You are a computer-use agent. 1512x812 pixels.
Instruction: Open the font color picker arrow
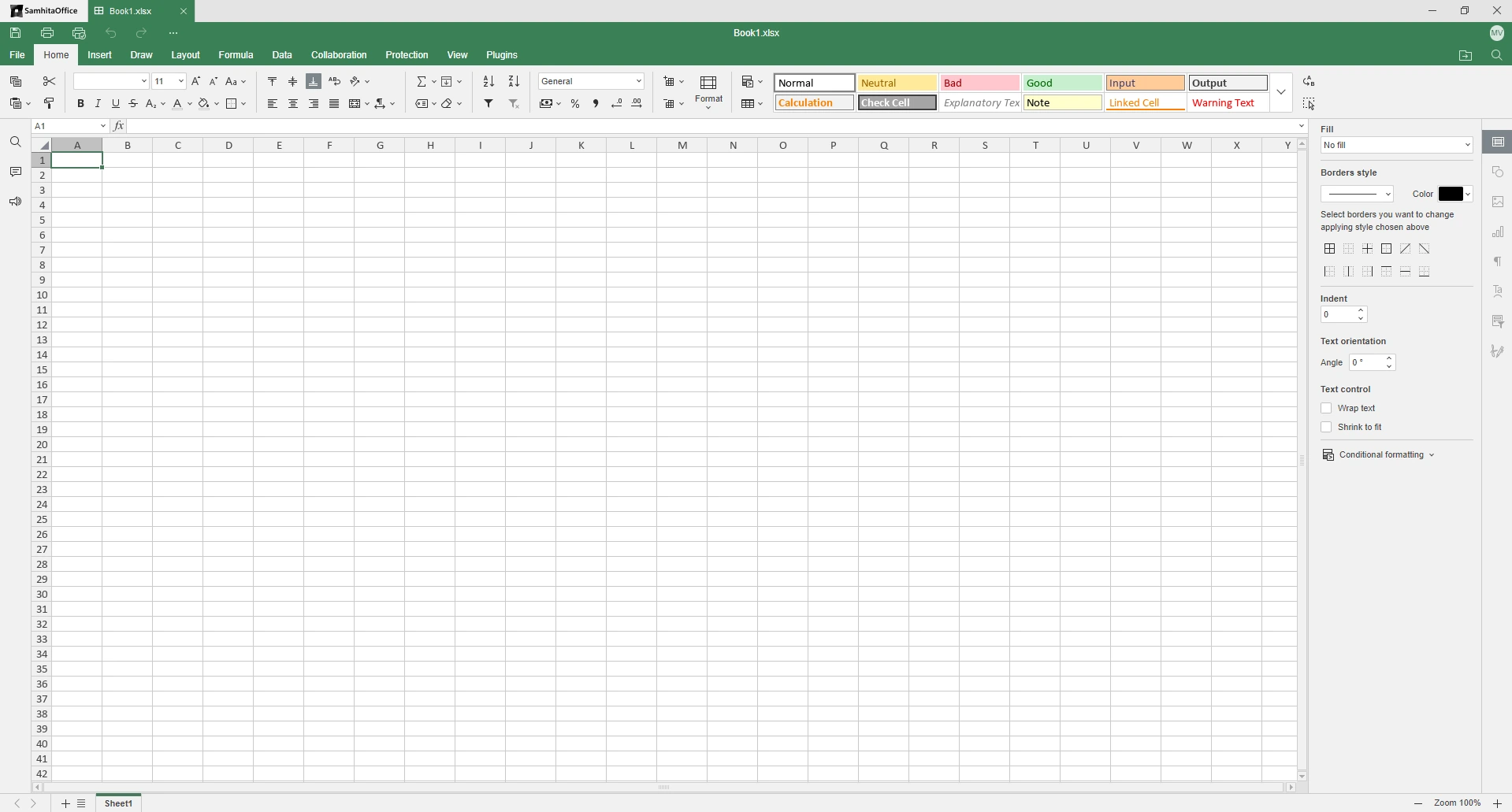[x=190, y=104]
